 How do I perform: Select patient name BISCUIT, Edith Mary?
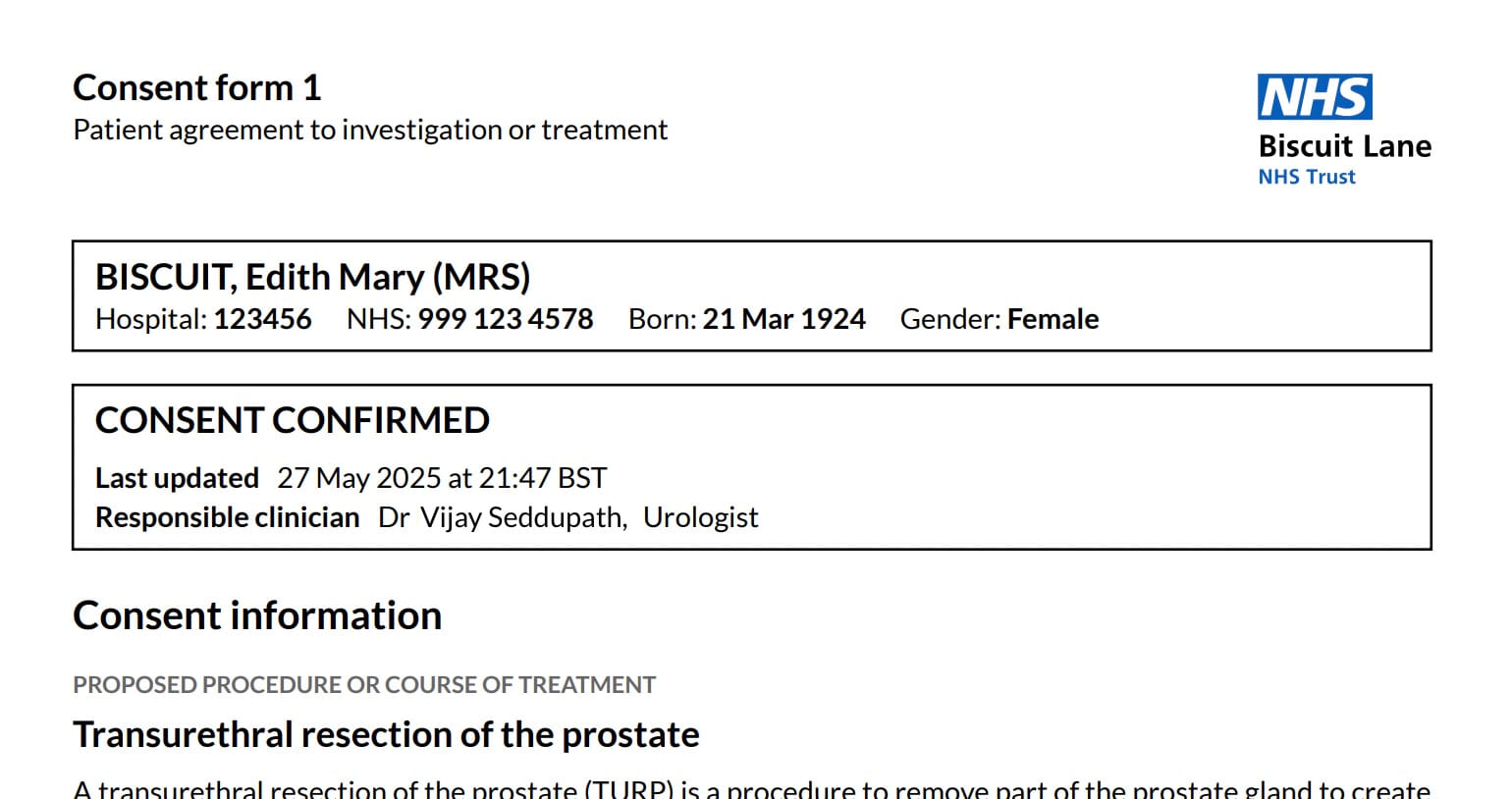coord(312,278)
